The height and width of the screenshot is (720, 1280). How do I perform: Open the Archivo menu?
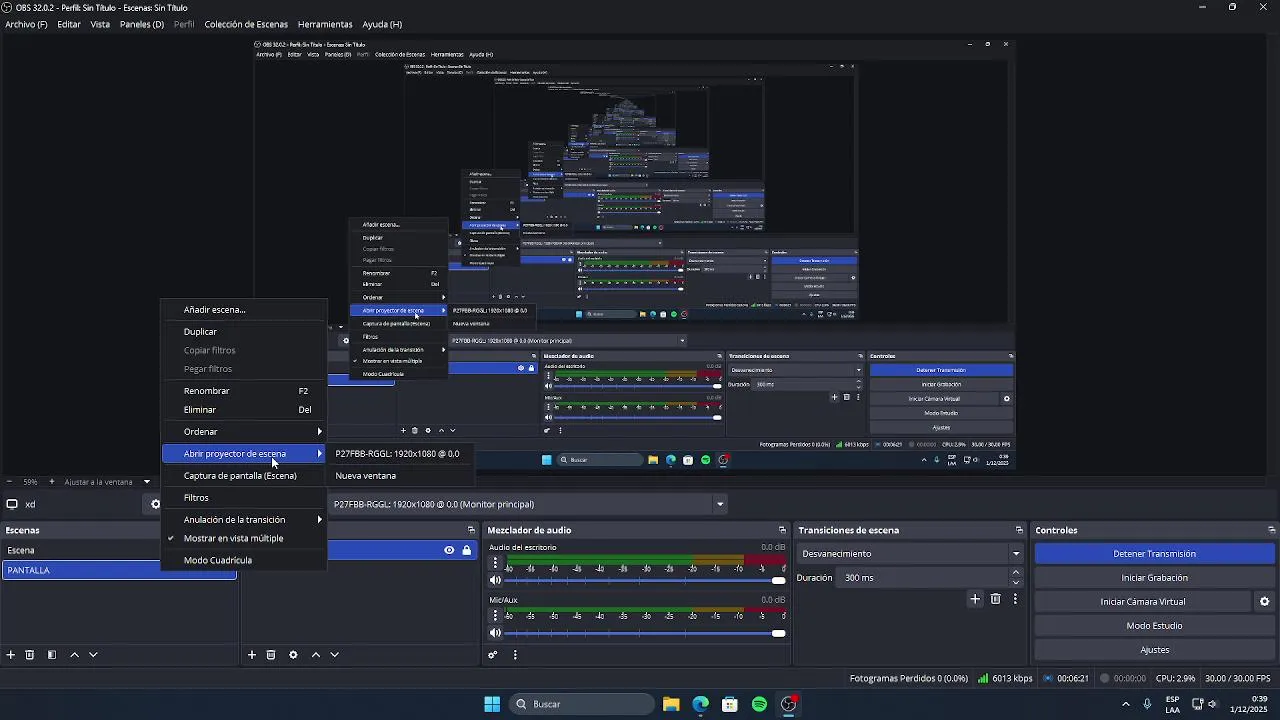(26, 24)
